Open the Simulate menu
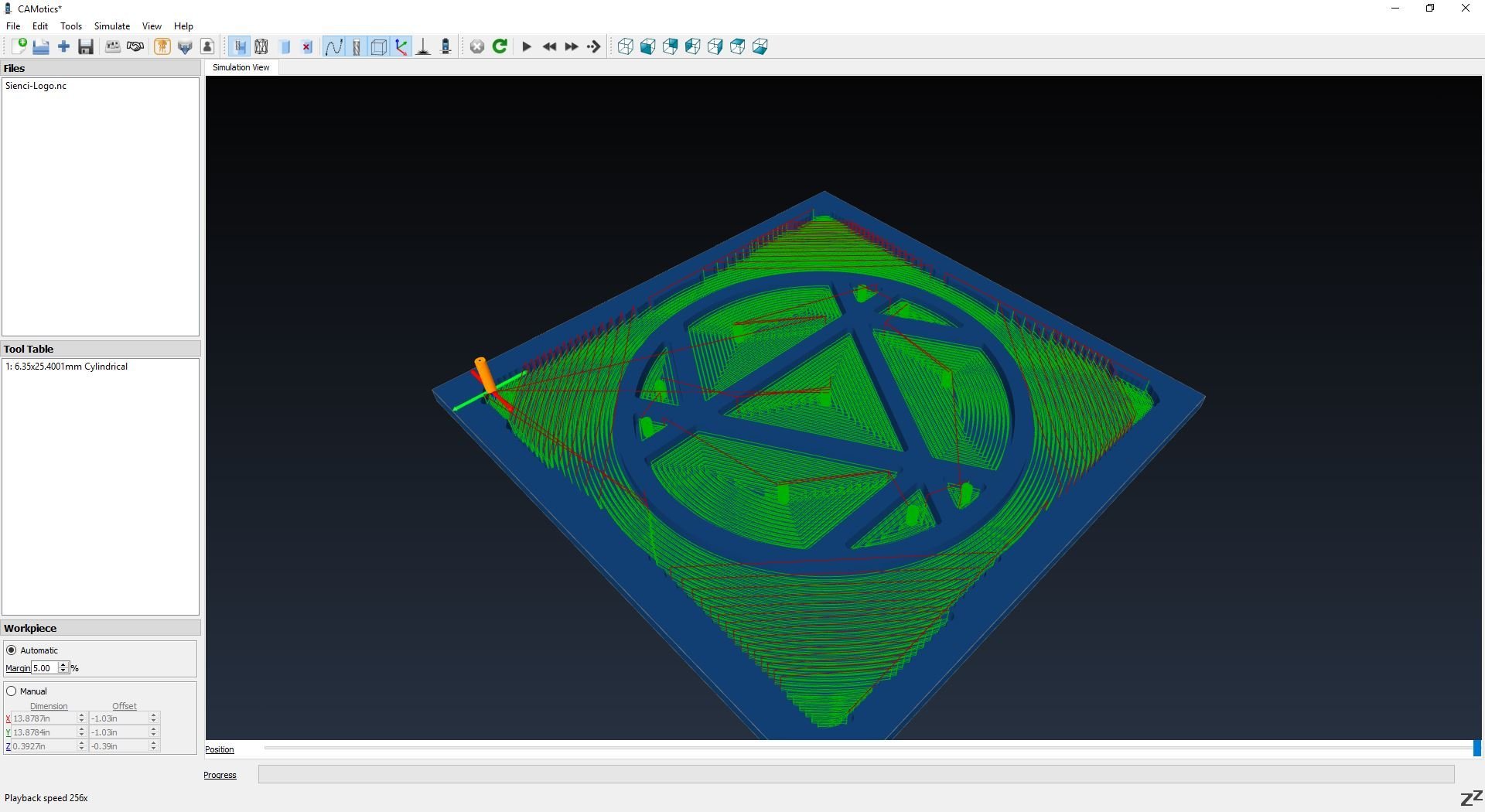This screenshot has width=1485, height=812. click(111, 26)
